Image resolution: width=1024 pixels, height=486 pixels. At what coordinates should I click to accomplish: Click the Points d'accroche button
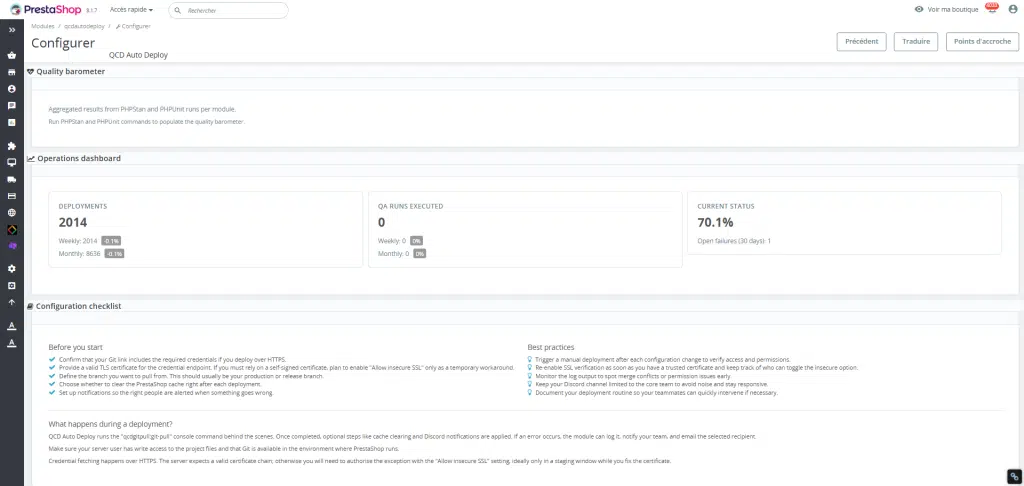(x=982, y=41)
